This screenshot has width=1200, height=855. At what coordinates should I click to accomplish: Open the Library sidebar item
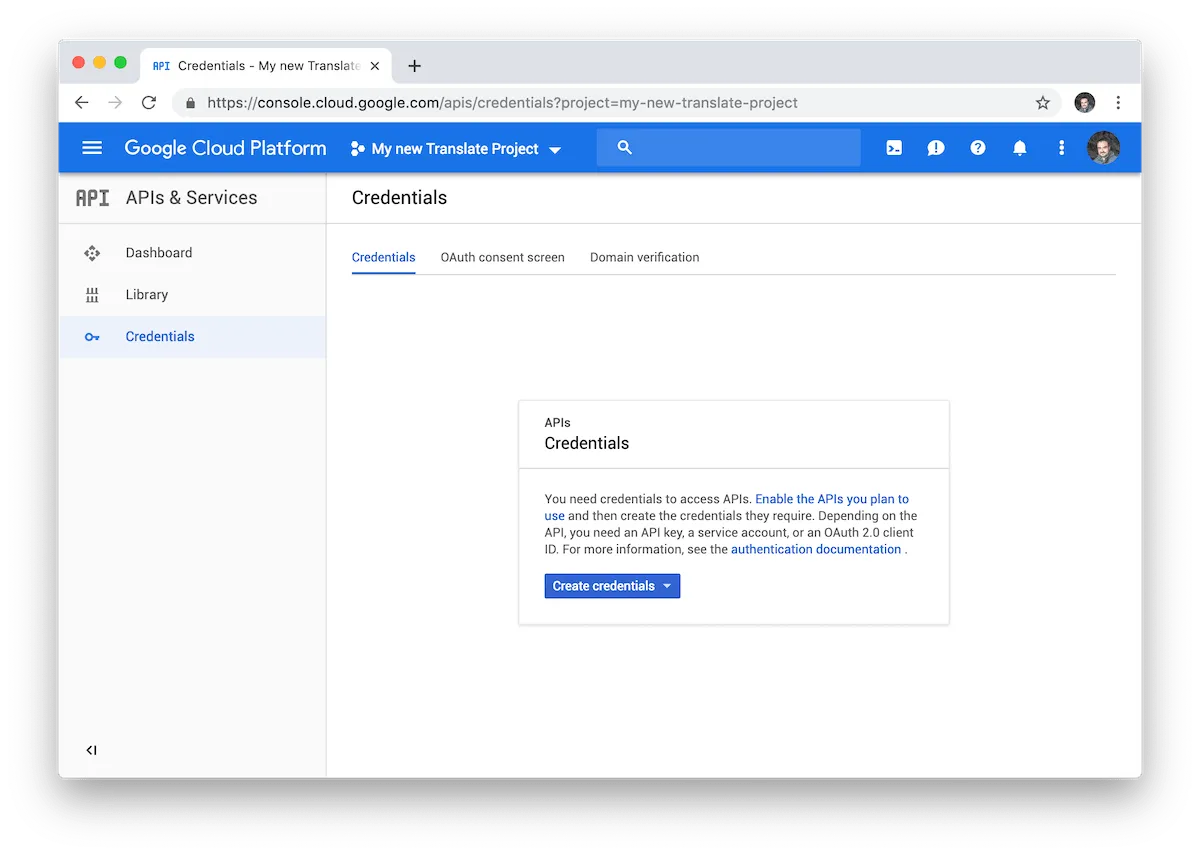tap(192, 295)
